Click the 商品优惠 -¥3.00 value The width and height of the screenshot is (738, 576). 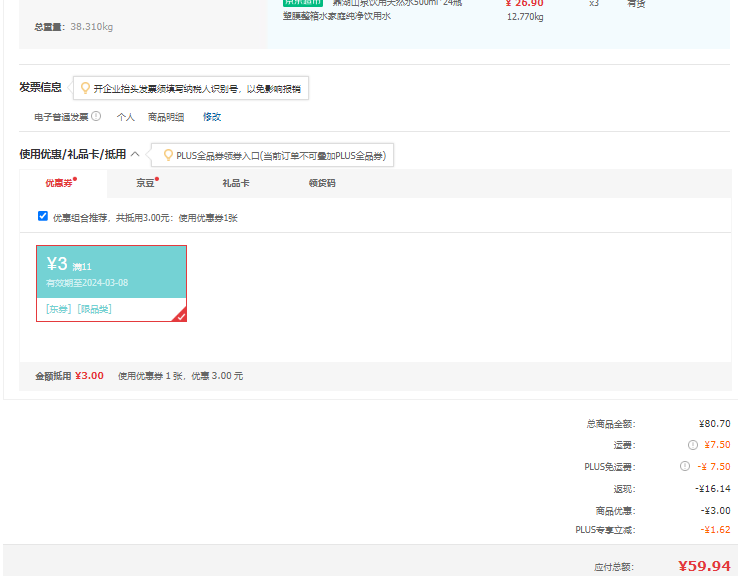pos(715,511)
